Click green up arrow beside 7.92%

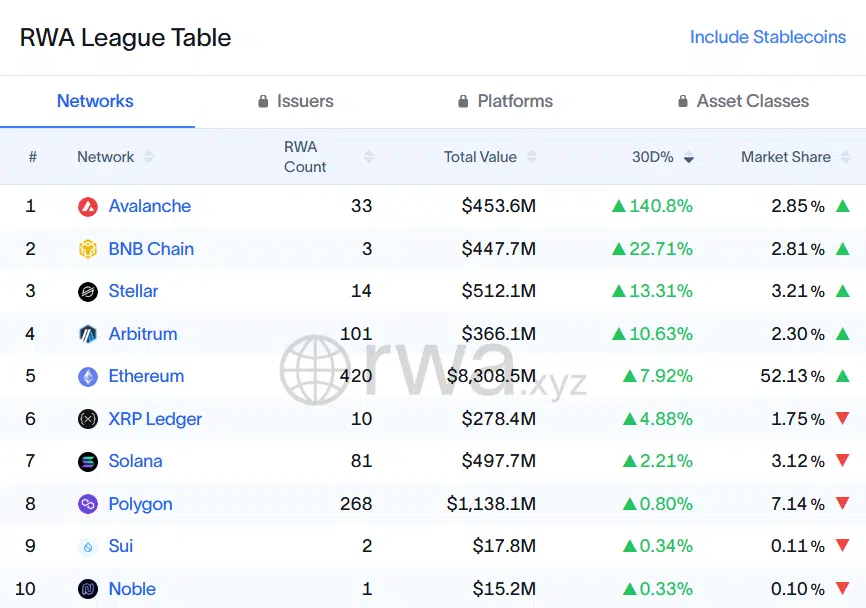[x=630, y=377]
